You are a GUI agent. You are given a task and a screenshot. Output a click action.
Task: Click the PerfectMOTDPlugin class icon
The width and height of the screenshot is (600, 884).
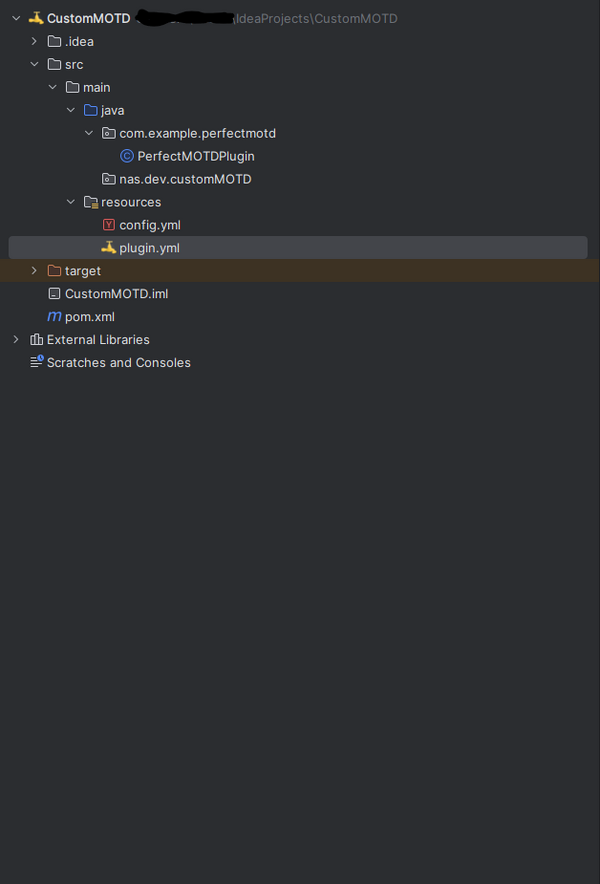coord(127,156)
